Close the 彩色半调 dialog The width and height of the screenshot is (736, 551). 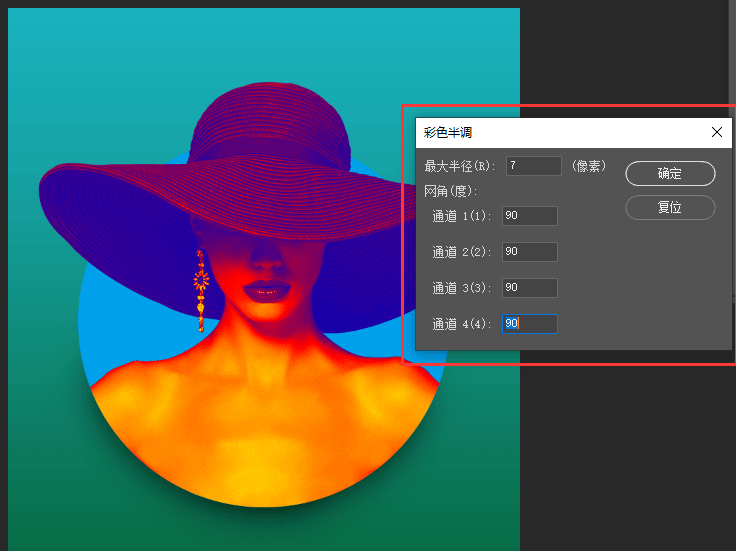coord(717,132)
